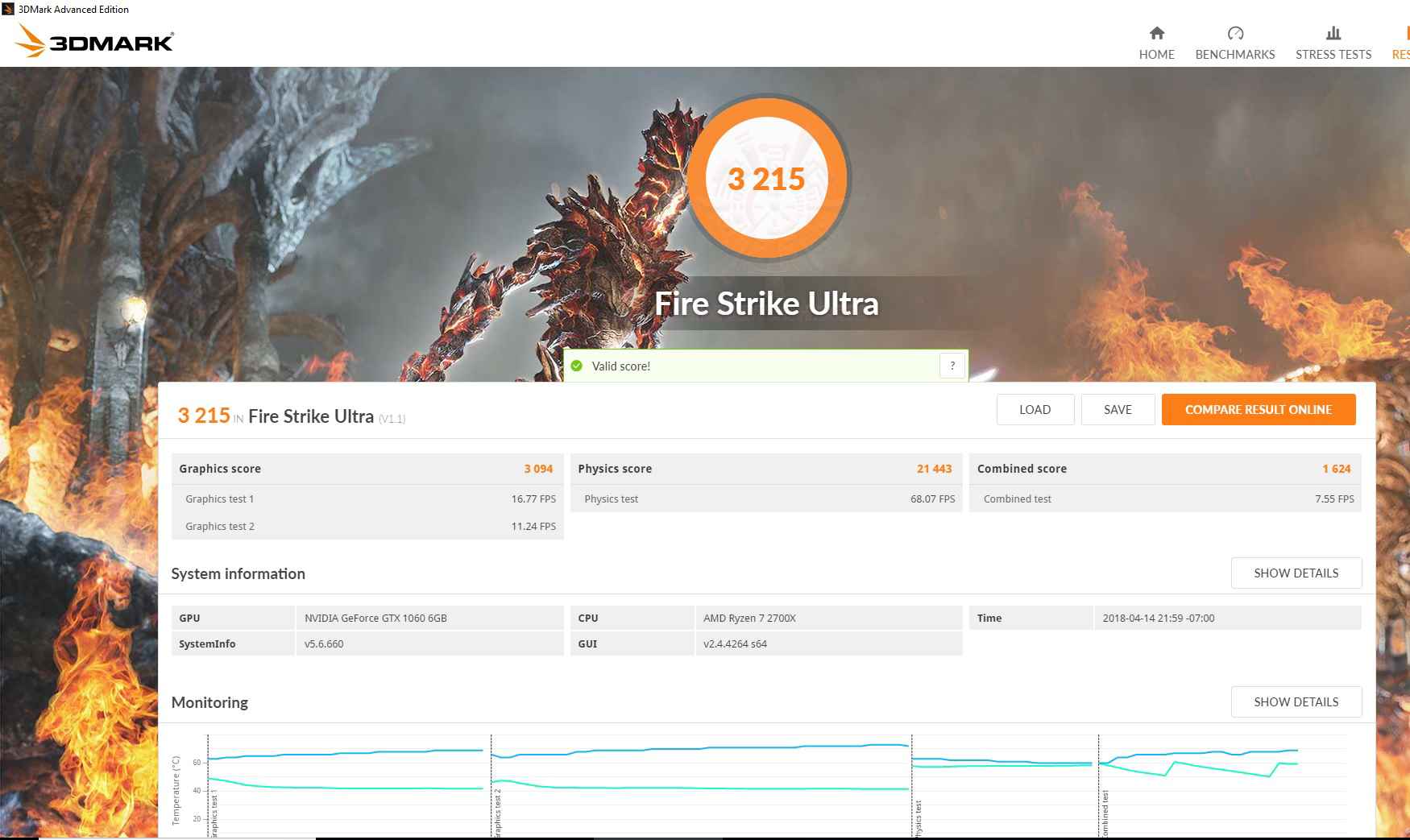
Task: Click the SAVE button
Action: point(1118,409)
